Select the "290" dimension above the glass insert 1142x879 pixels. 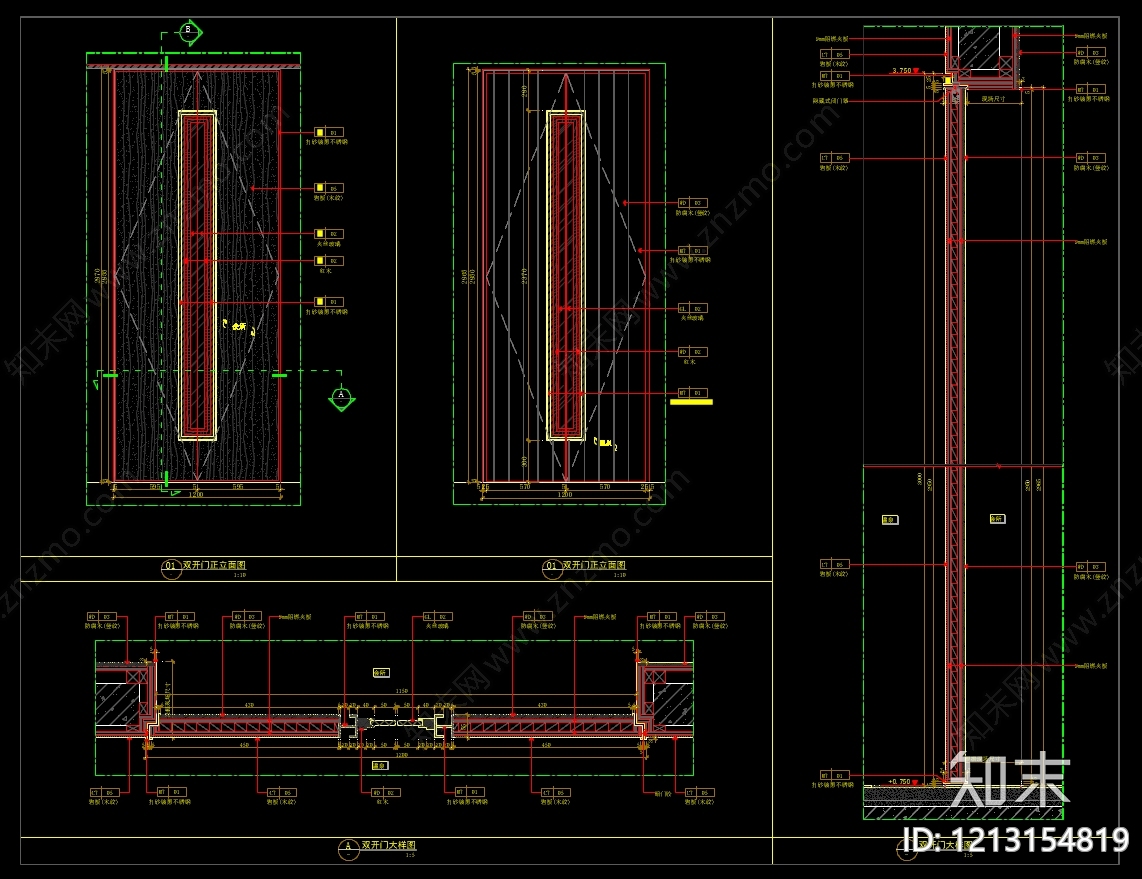(524, 92)
